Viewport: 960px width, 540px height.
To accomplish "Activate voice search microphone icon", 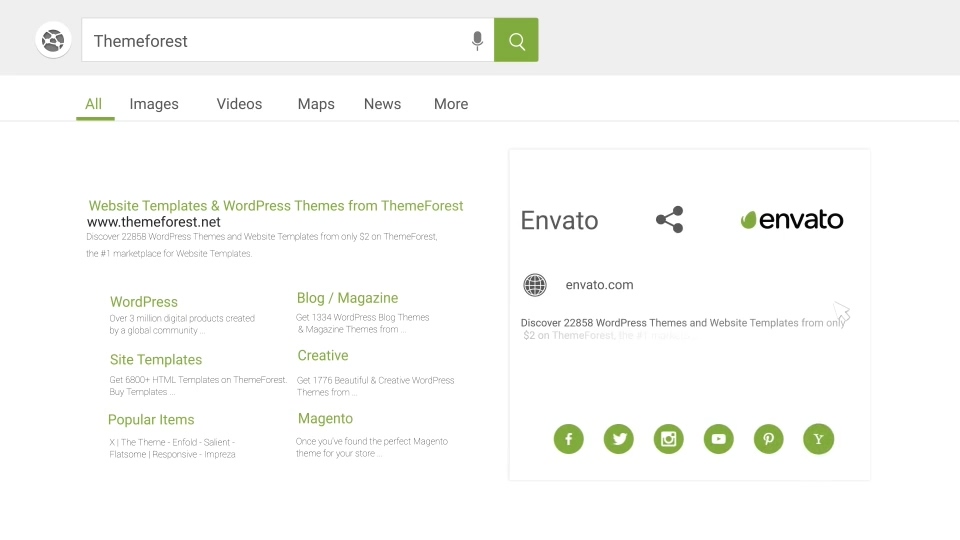I will click(477, 41).
